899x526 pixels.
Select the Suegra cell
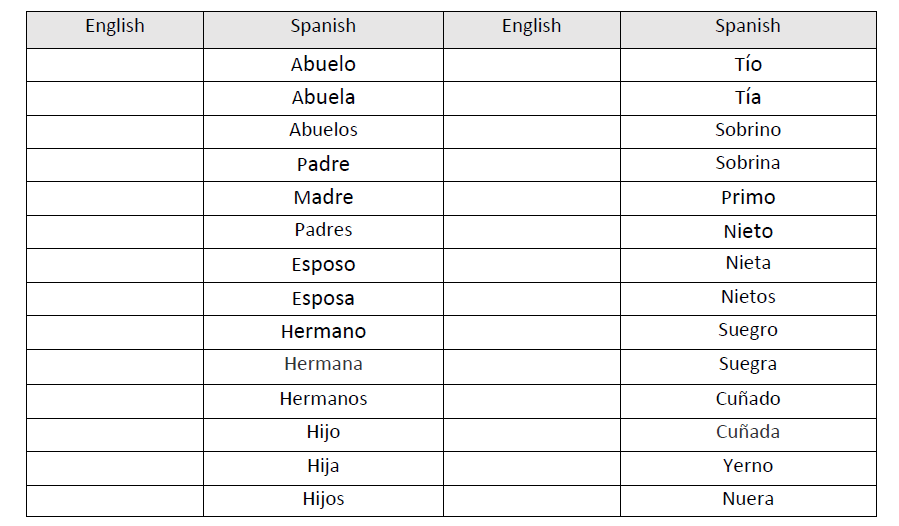748,365
